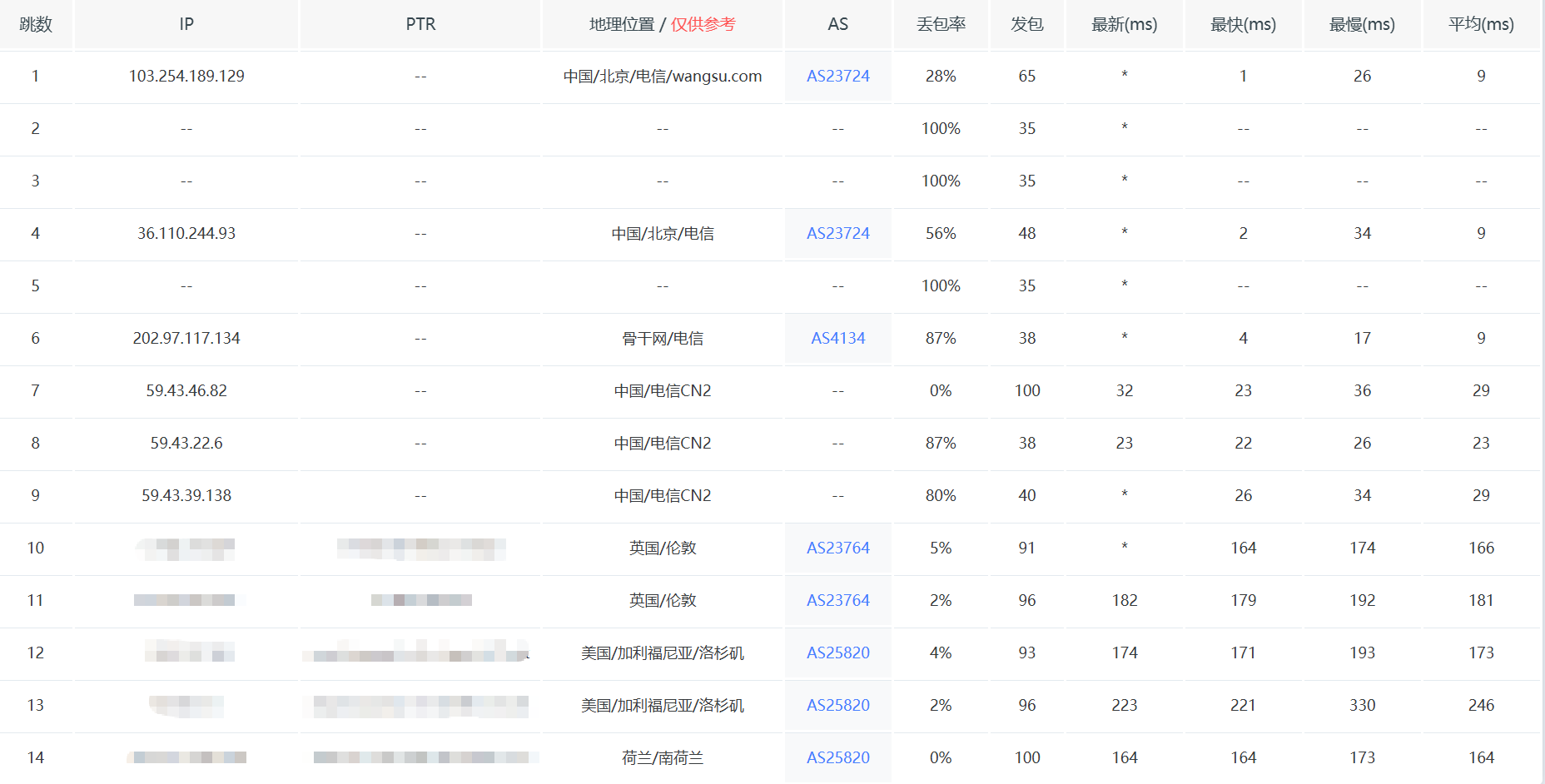Click packet loss 0% for 59.43.46.82

[x=941, y=390]
